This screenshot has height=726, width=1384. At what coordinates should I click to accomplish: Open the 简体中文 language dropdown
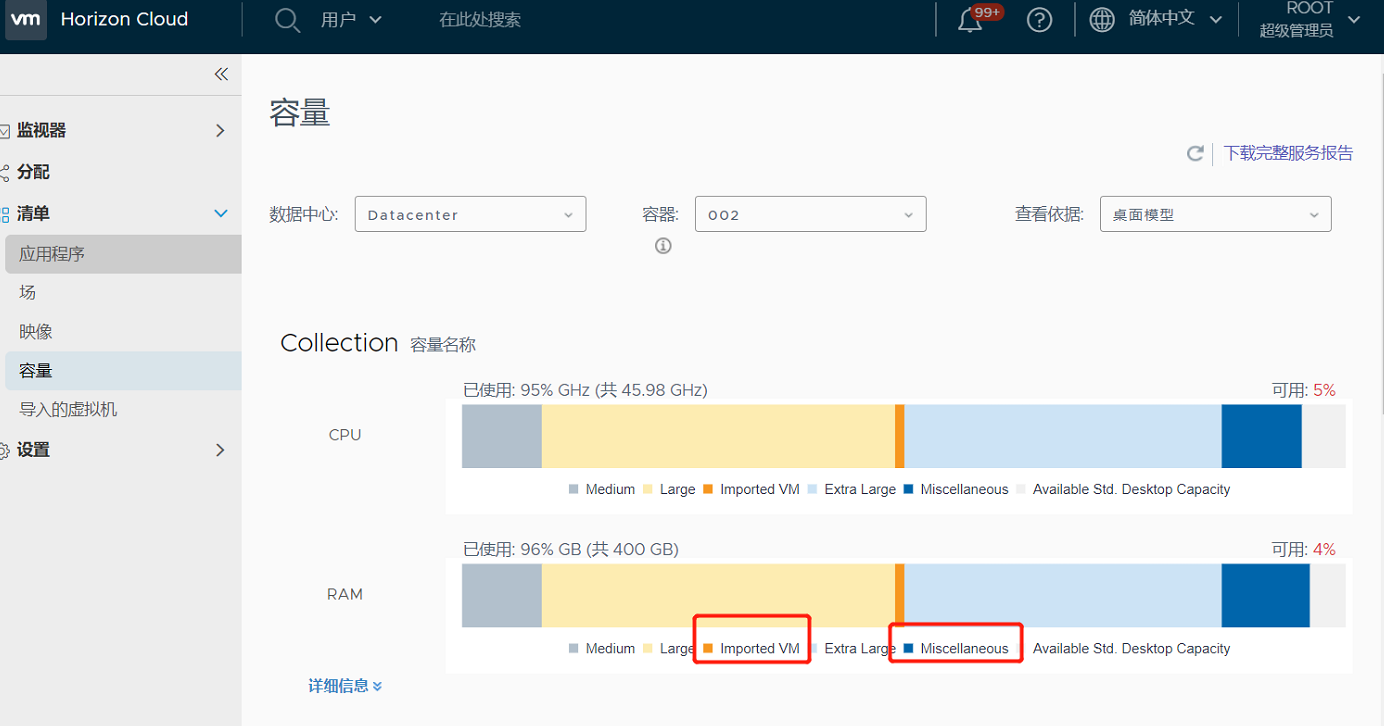click(1175, 19)
